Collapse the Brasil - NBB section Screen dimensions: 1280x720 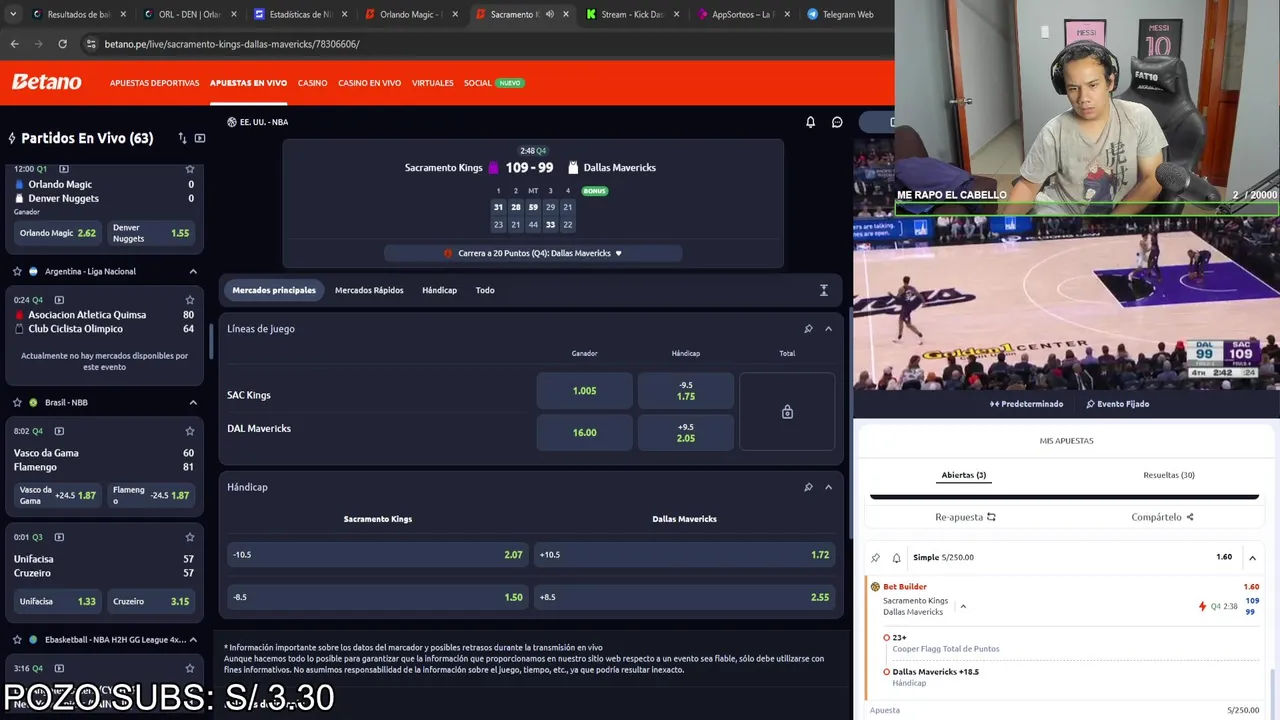pos(193,402)
